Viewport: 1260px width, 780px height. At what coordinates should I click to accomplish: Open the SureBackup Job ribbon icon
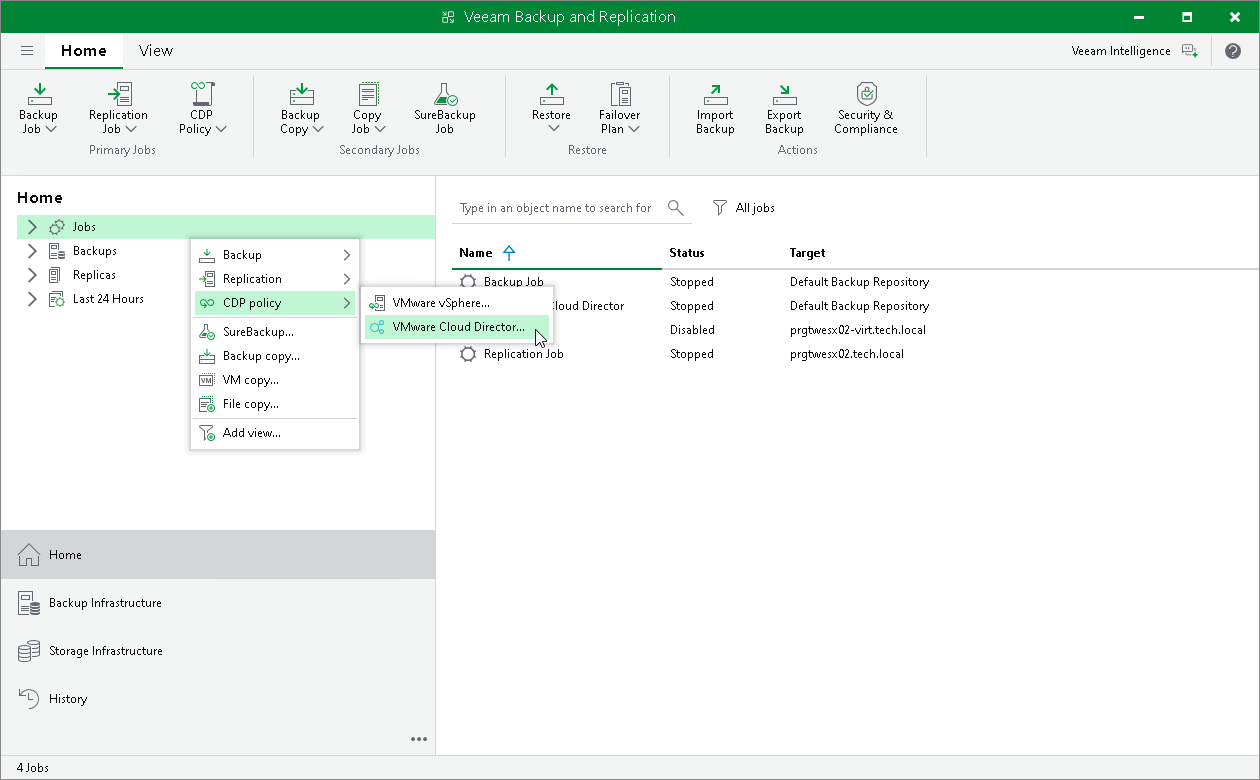point(445,94)
